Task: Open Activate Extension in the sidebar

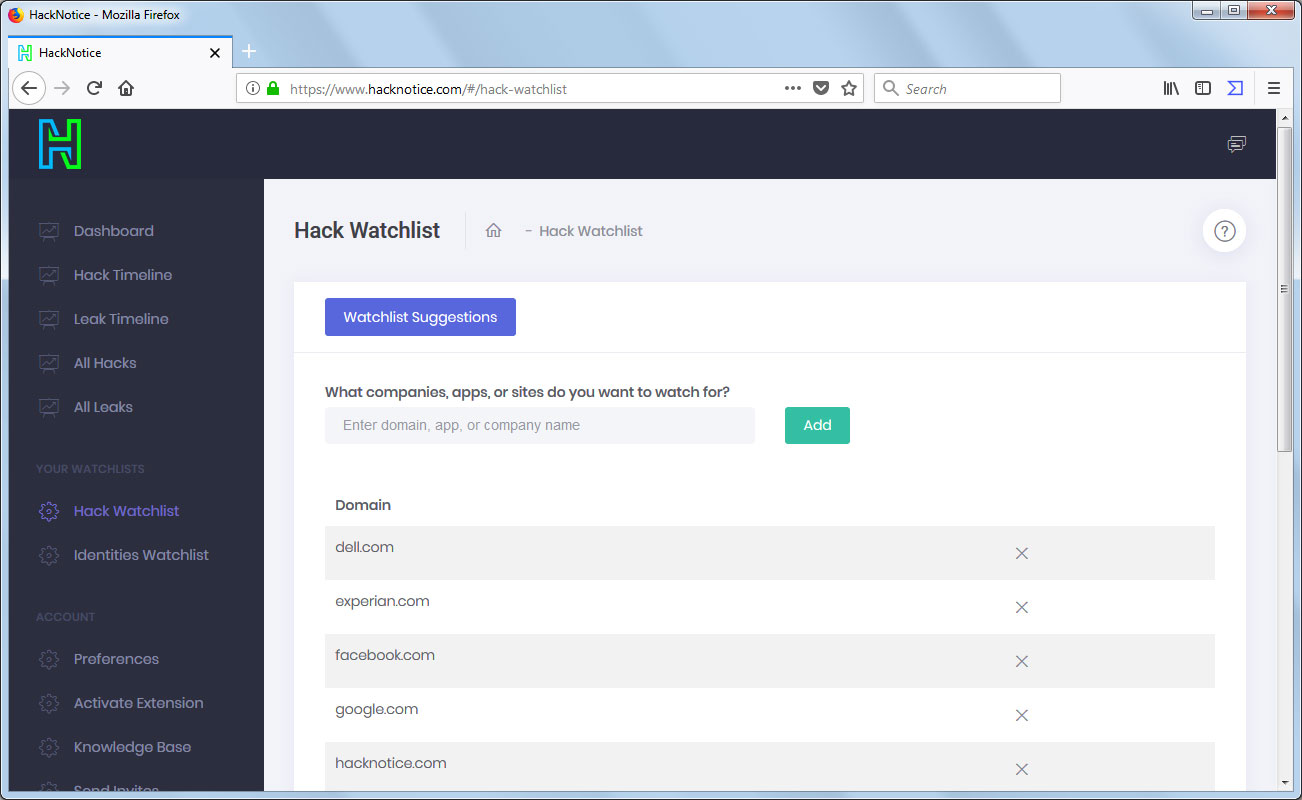Action: tap(138, 703)
